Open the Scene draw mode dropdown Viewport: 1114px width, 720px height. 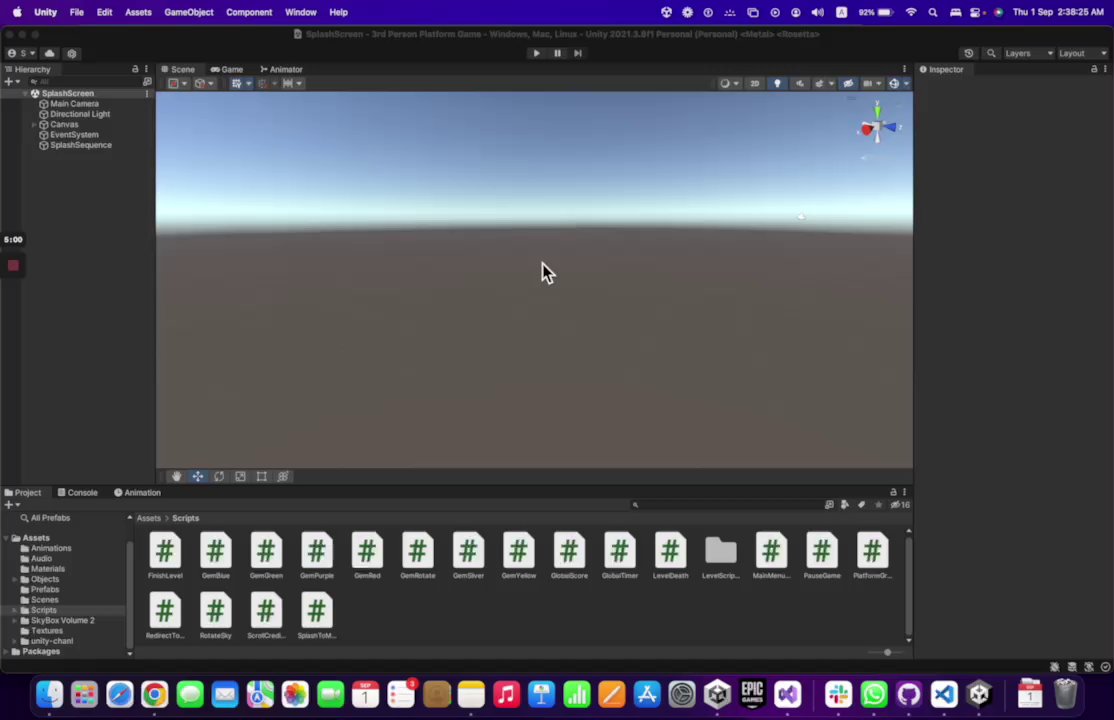(x=730, y=83)
